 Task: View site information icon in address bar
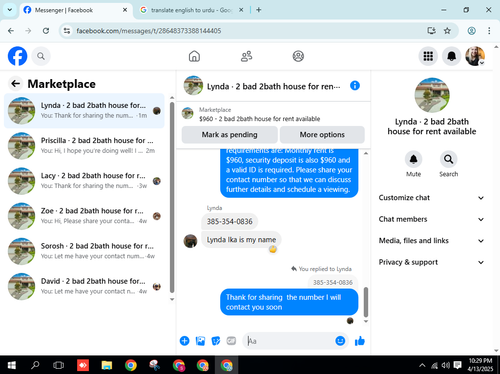coord(67,31)
